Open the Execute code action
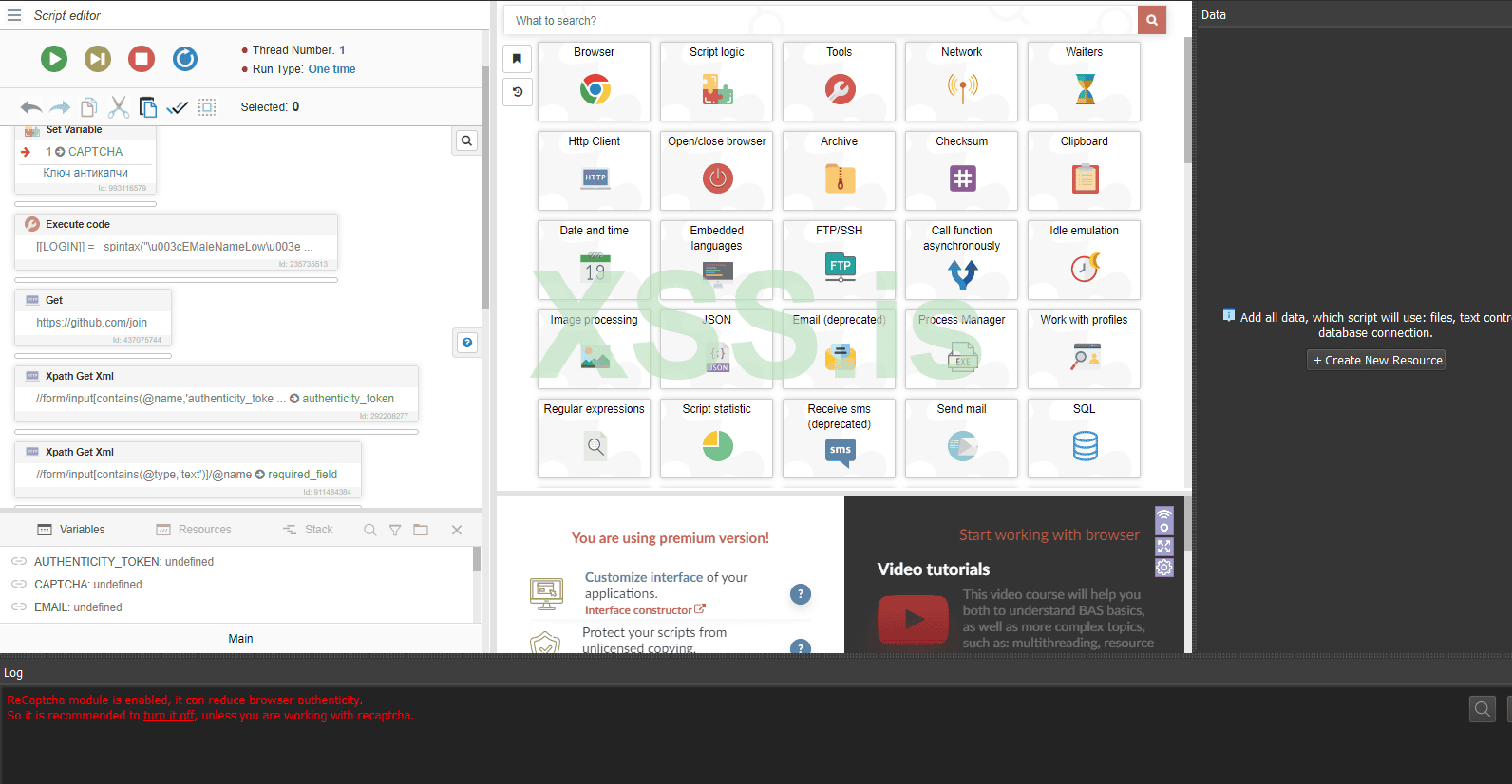 tap(176, 242)
